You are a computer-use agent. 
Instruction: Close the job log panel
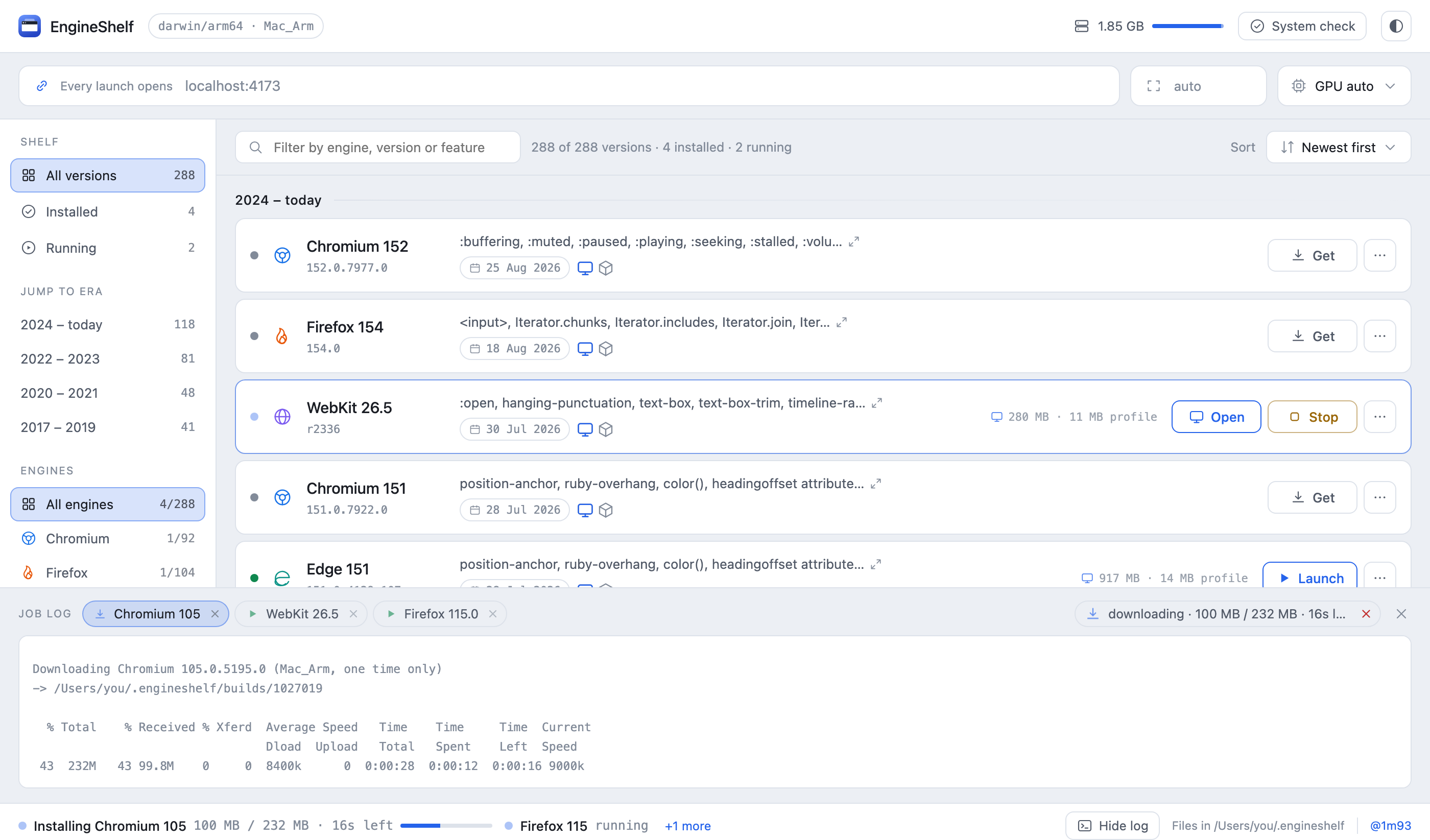pos(1401,614)
